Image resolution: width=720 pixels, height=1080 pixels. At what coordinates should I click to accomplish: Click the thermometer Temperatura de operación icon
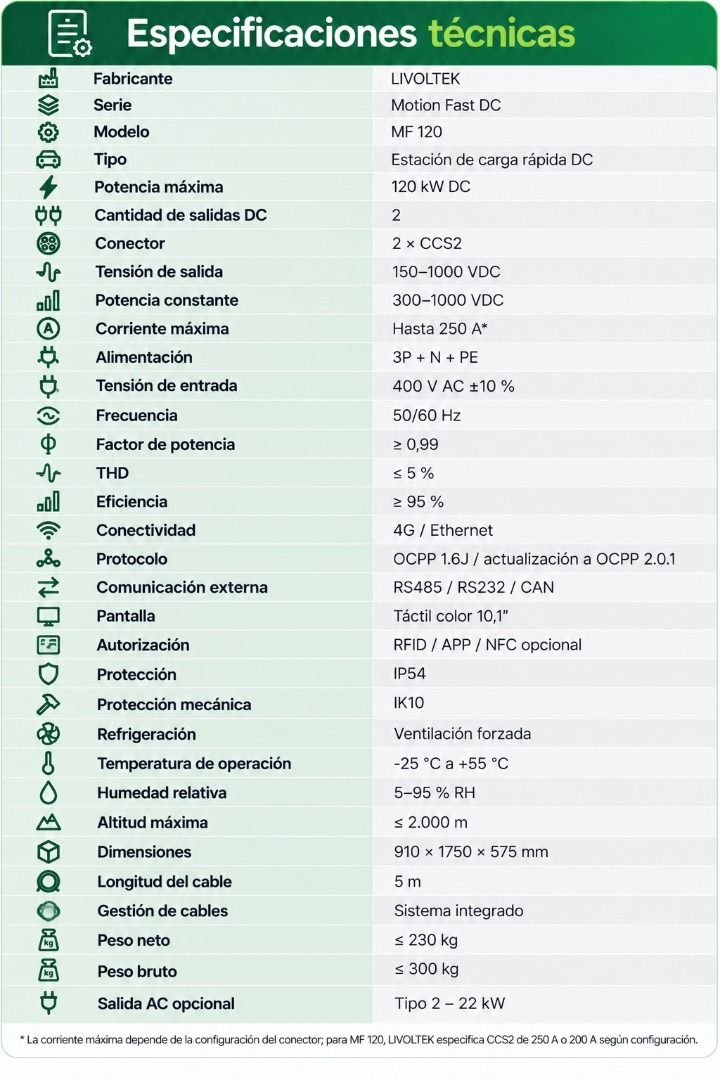(48, 764)
